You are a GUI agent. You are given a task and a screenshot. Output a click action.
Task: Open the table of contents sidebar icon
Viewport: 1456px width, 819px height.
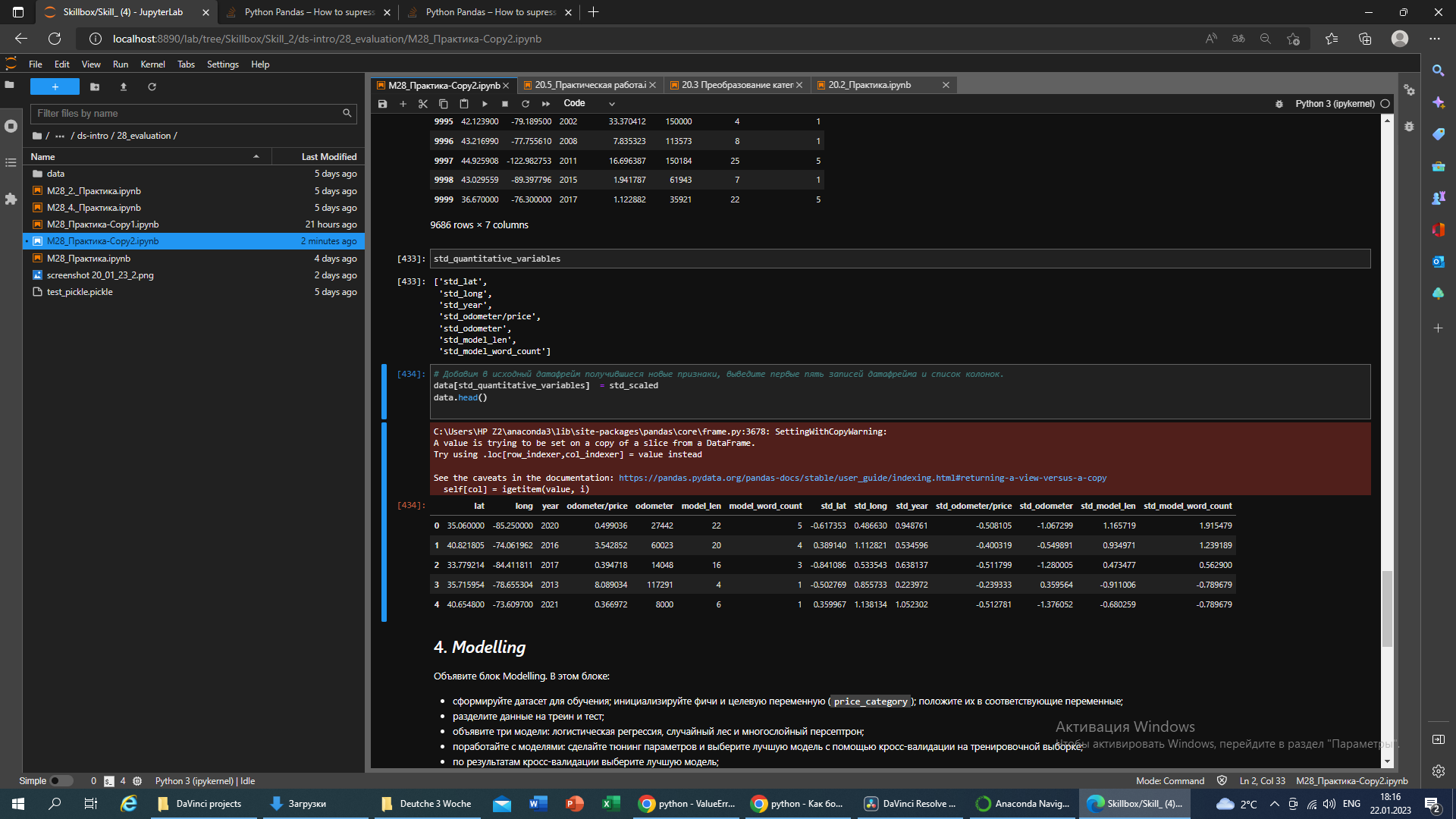(11, 162)
